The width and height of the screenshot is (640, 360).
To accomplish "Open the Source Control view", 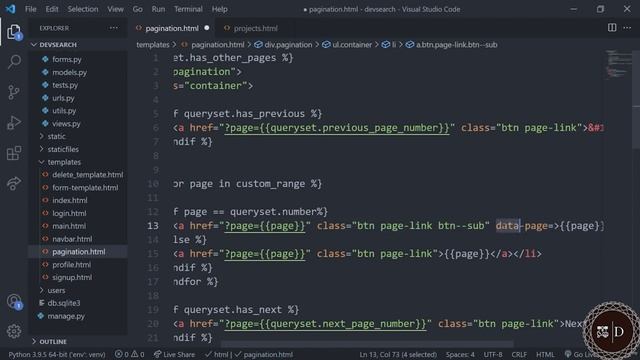I will pyautogui.click(x=14, y=92).
